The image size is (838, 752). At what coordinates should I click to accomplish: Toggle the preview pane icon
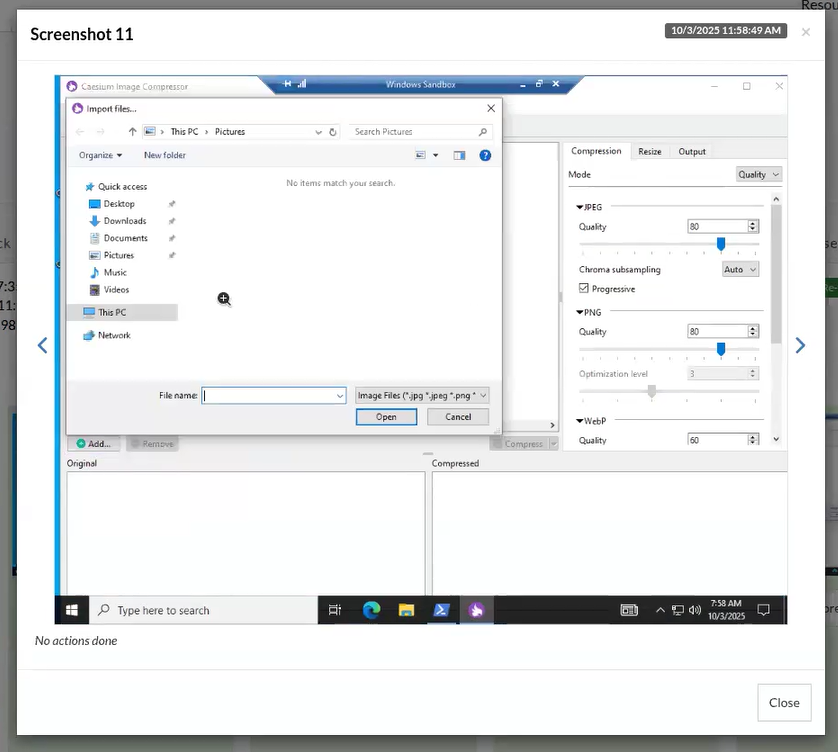[459, 155]
